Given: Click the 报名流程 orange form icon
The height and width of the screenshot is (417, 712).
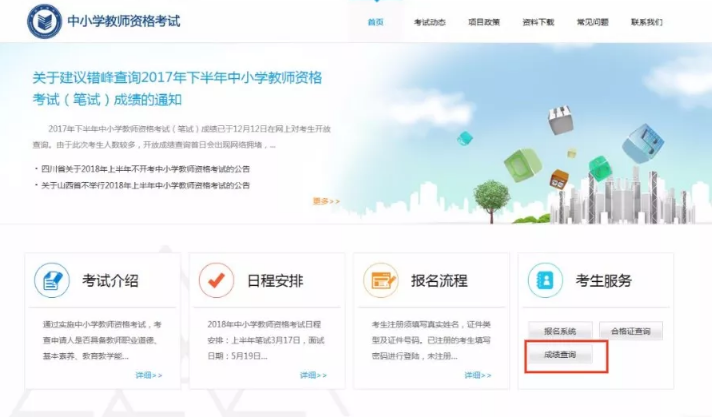Looking at the screenshot, I should tap(381, 280).
